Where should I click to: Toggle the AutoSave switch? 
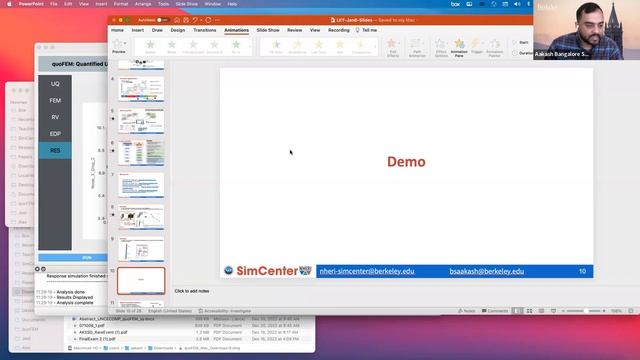click(x=162, y=20)
